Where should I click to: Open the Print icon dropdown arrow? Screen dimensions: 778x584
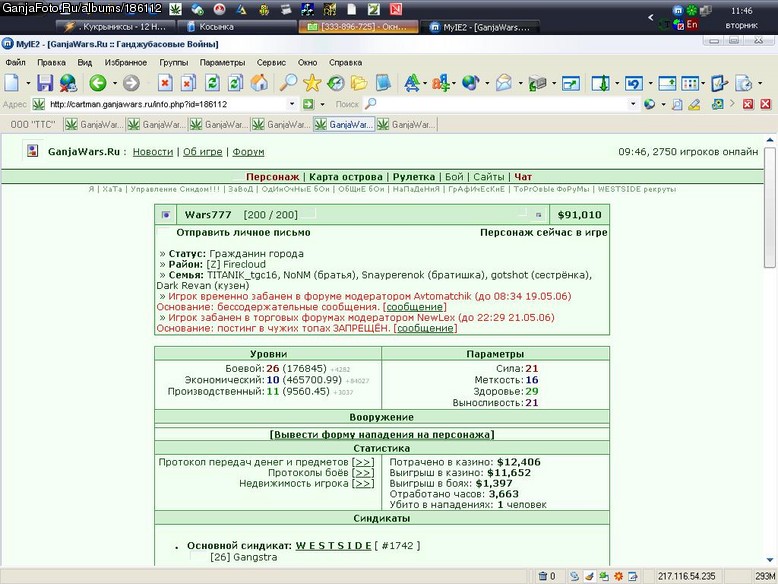pyautogui.click(x=554, y=83)
